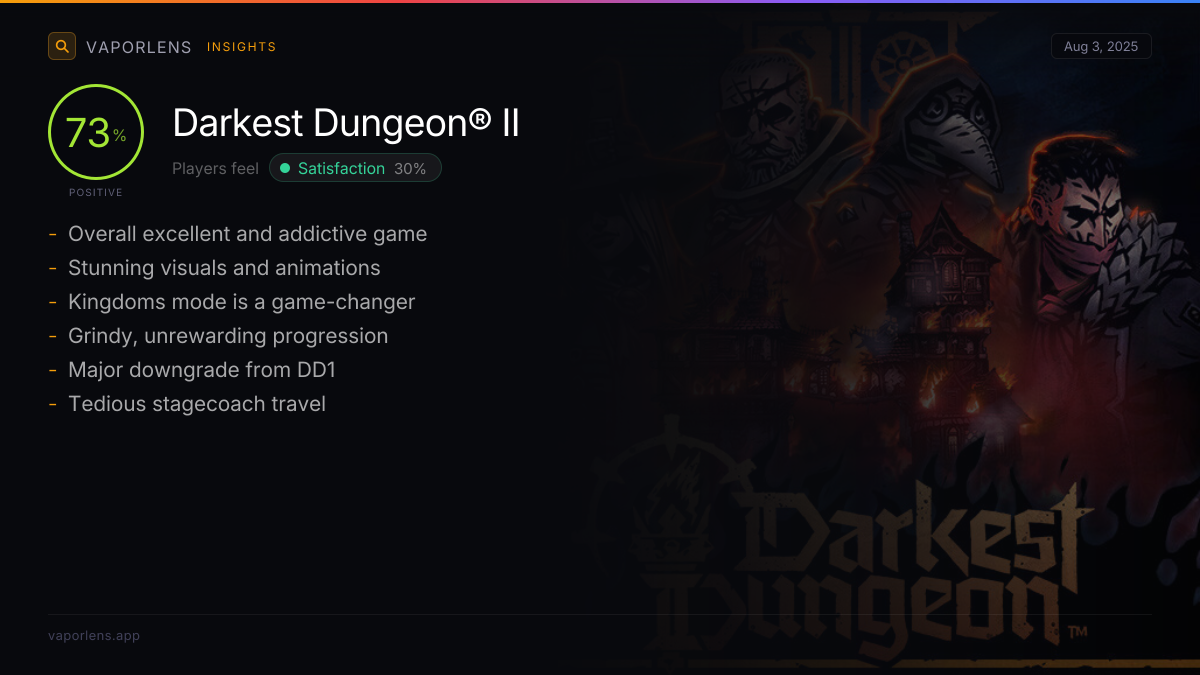
Task: Click the VAPORLENS brand name
Action: 139,47
